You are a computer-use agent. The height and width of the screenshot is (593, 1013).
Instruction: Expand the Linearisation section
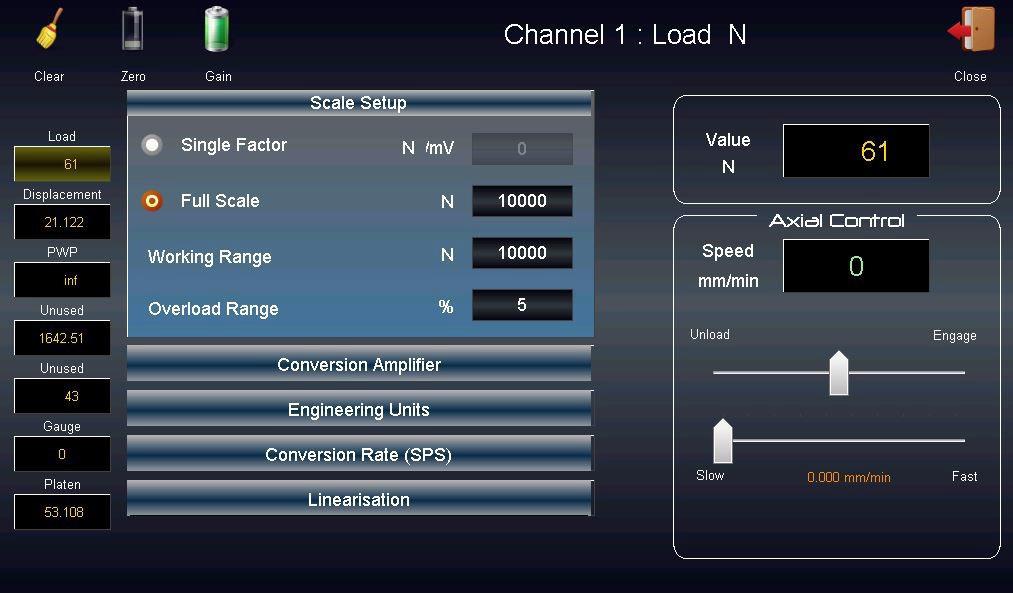(x=359, y=500)
